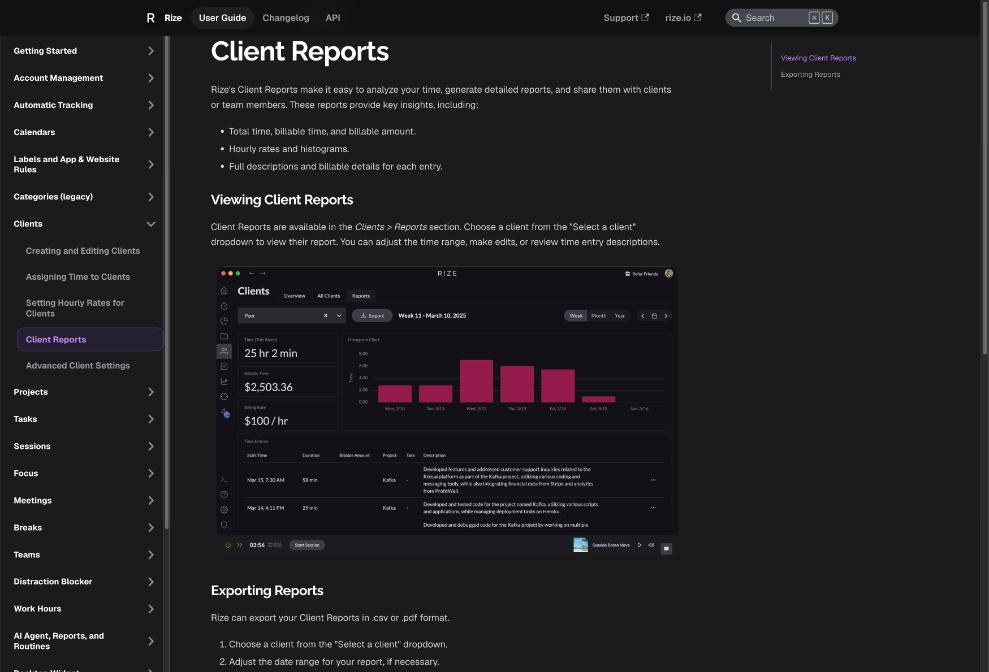Click step 'Choose a client from the Select a client dropdown'
The image size is (989, 672).
click(x=338, y=645)
